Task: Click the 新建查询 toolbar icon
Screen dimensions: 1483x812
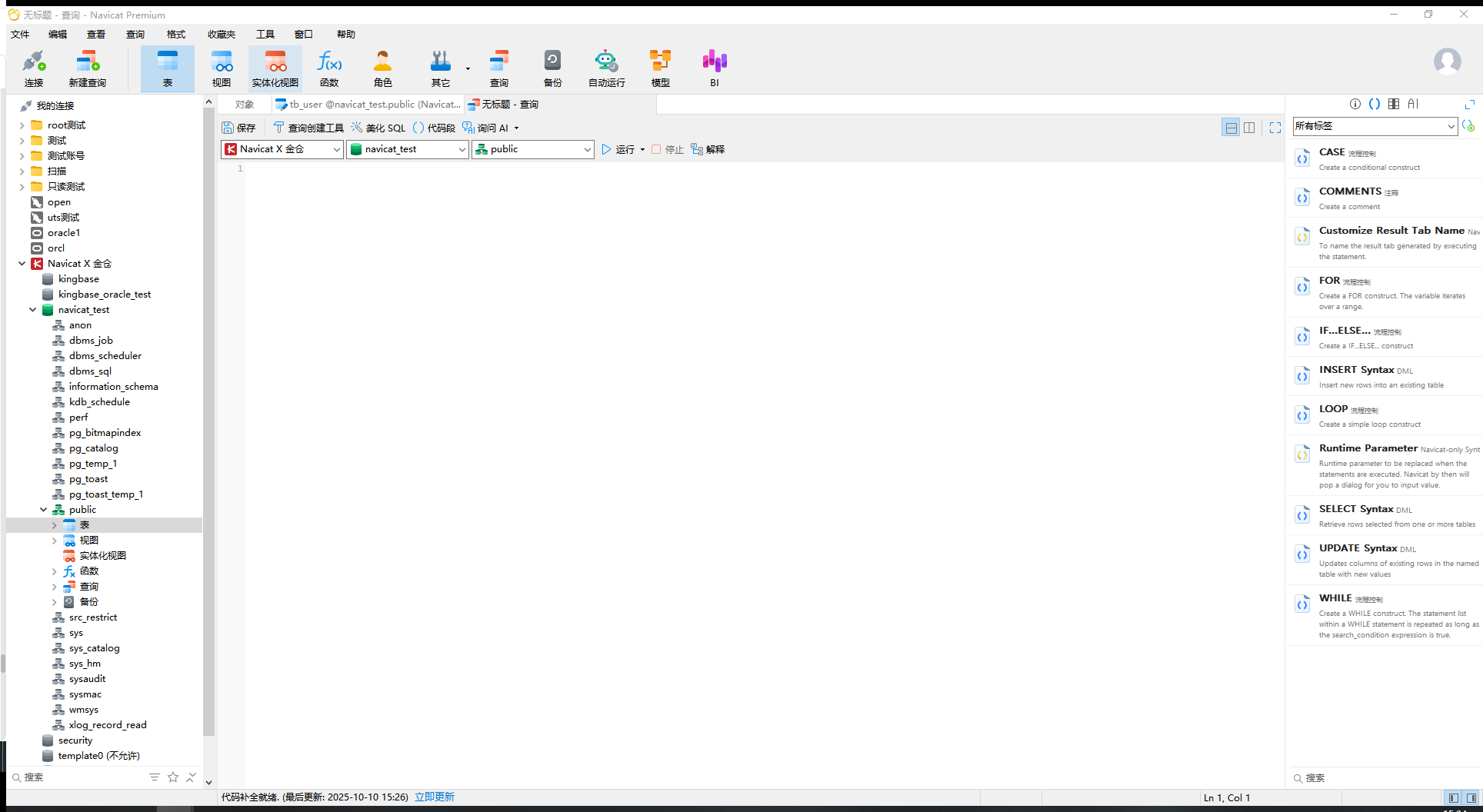Action: pos(88,68)
